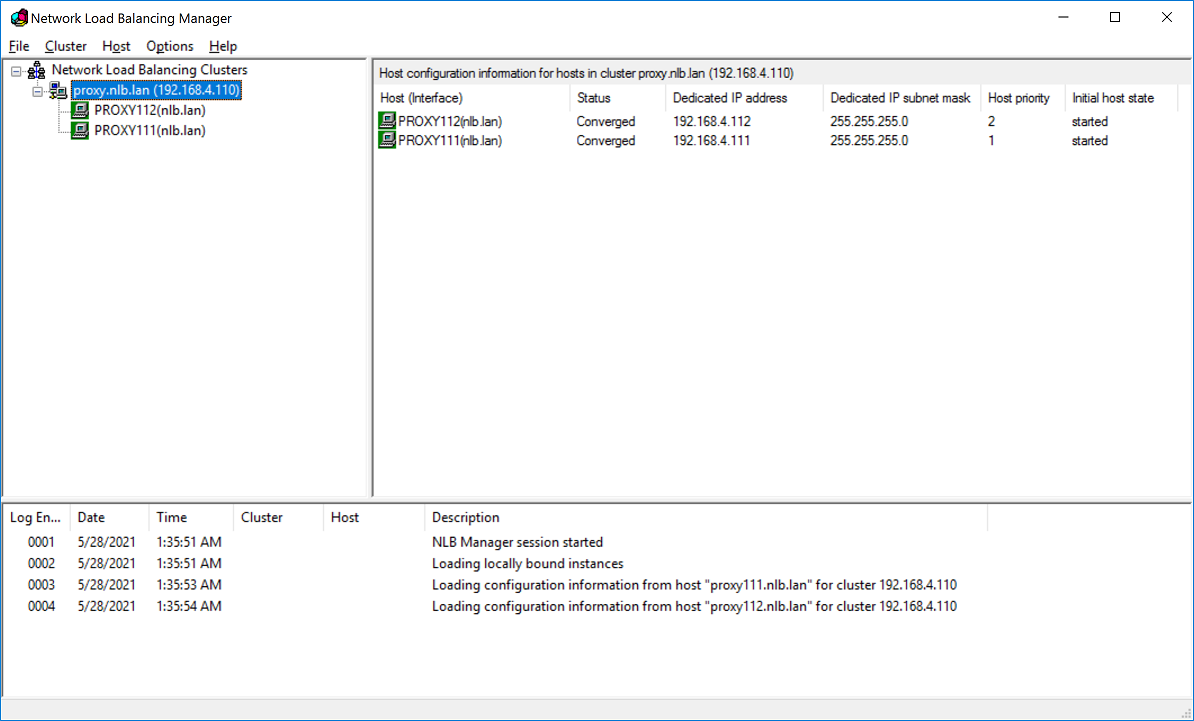Image resolution: width=1194 pixels, height=721 pixels.
Task: Sort by Host (Interface) column header
Action: click(x=472, y=98)
